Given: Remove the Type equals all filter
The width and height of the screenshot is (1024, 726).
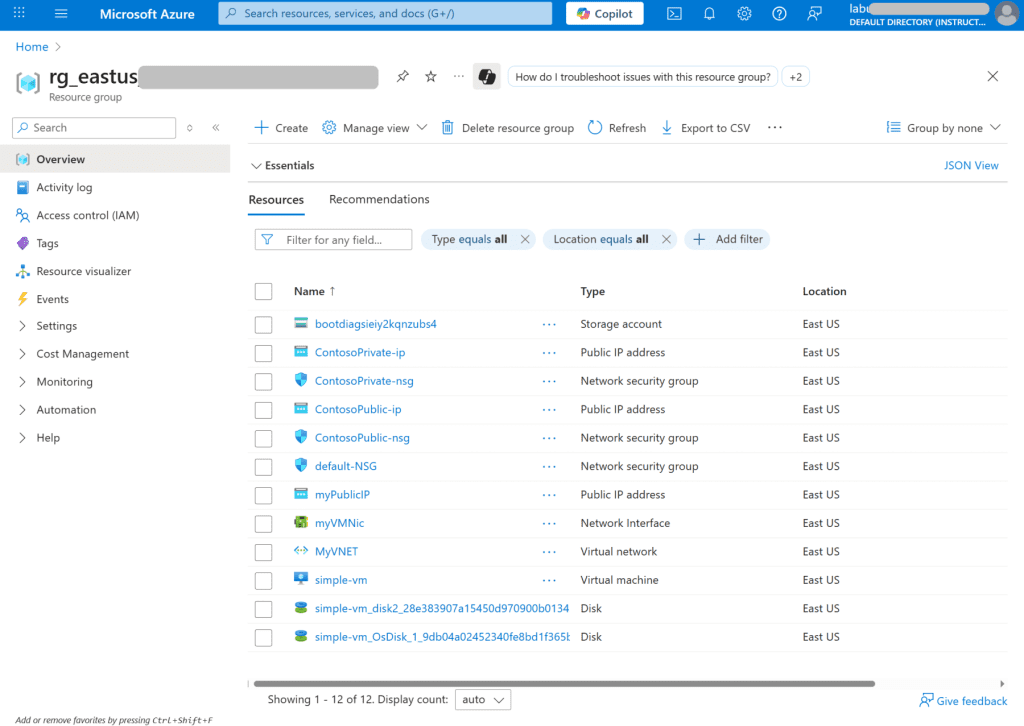Looking at the screenshot, I should pos(525,240).
